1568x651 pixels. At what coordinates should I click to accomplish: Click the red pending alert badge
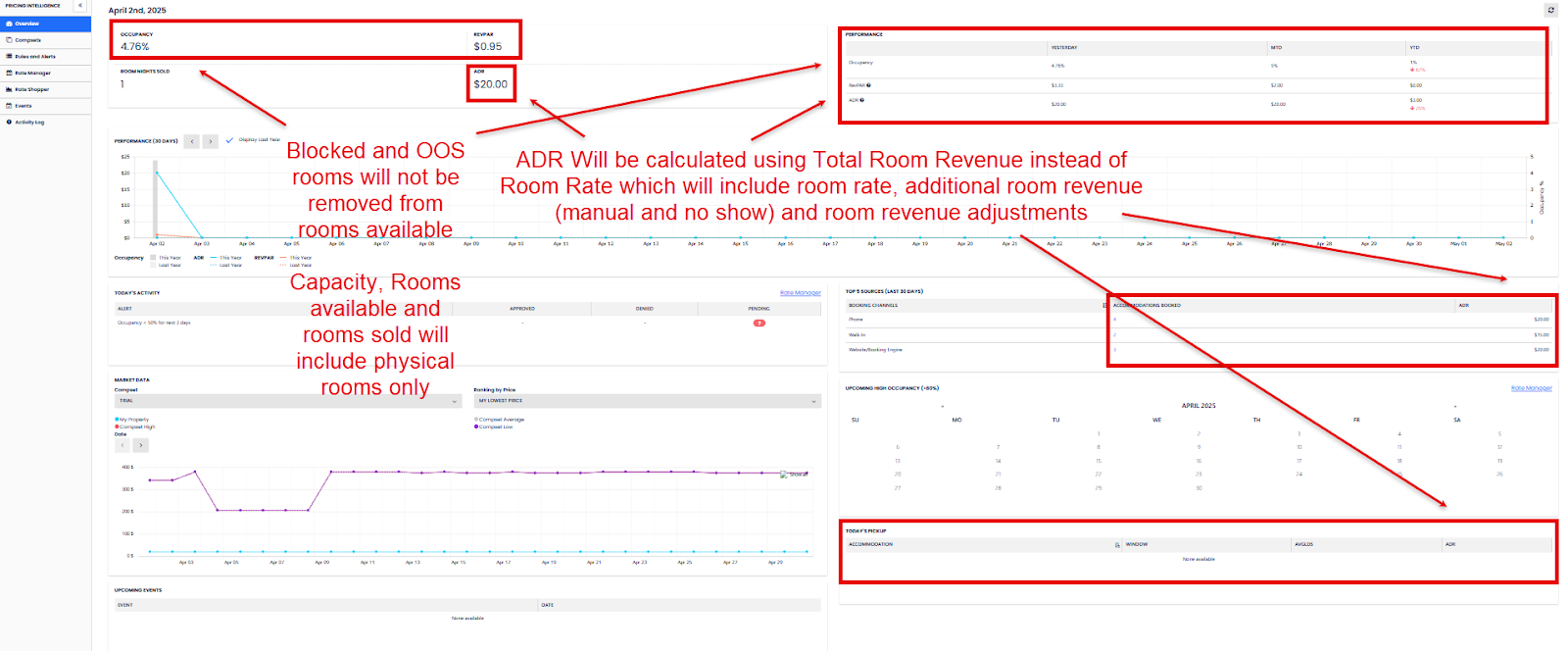coord(759,323)
